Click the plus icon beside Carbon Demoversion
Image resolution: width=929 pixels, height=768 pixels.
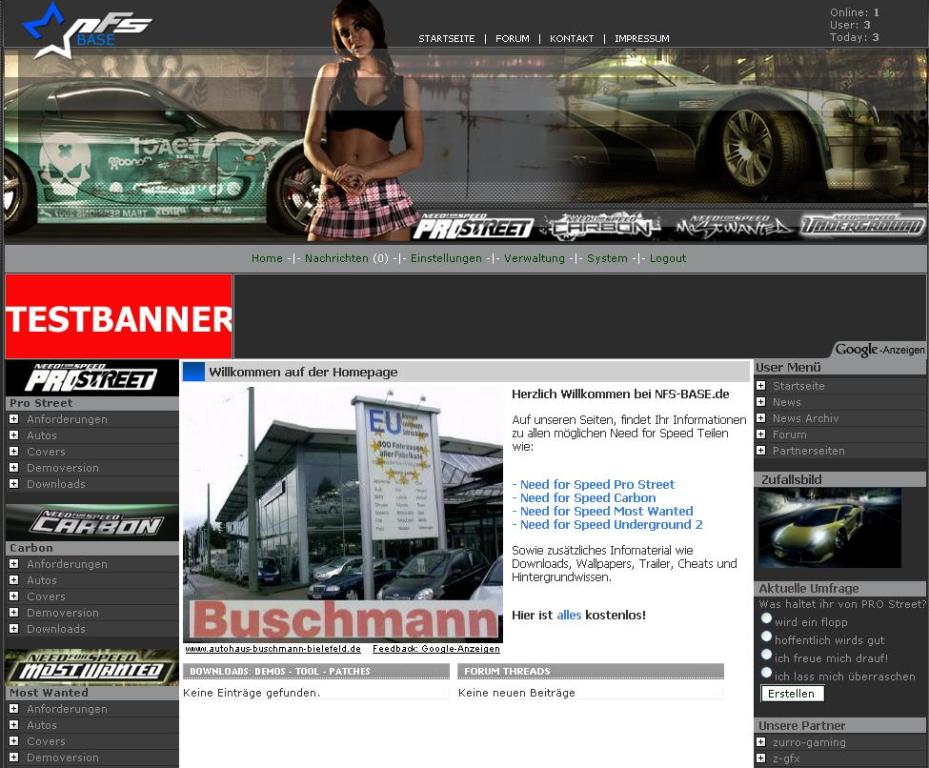point(14,613)
